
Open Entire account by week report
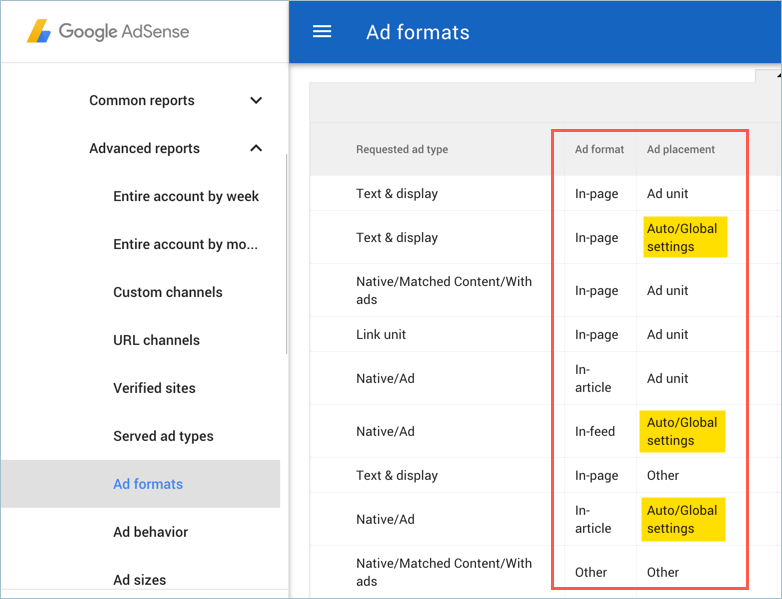pyautogui.click(x=186, y=196)
